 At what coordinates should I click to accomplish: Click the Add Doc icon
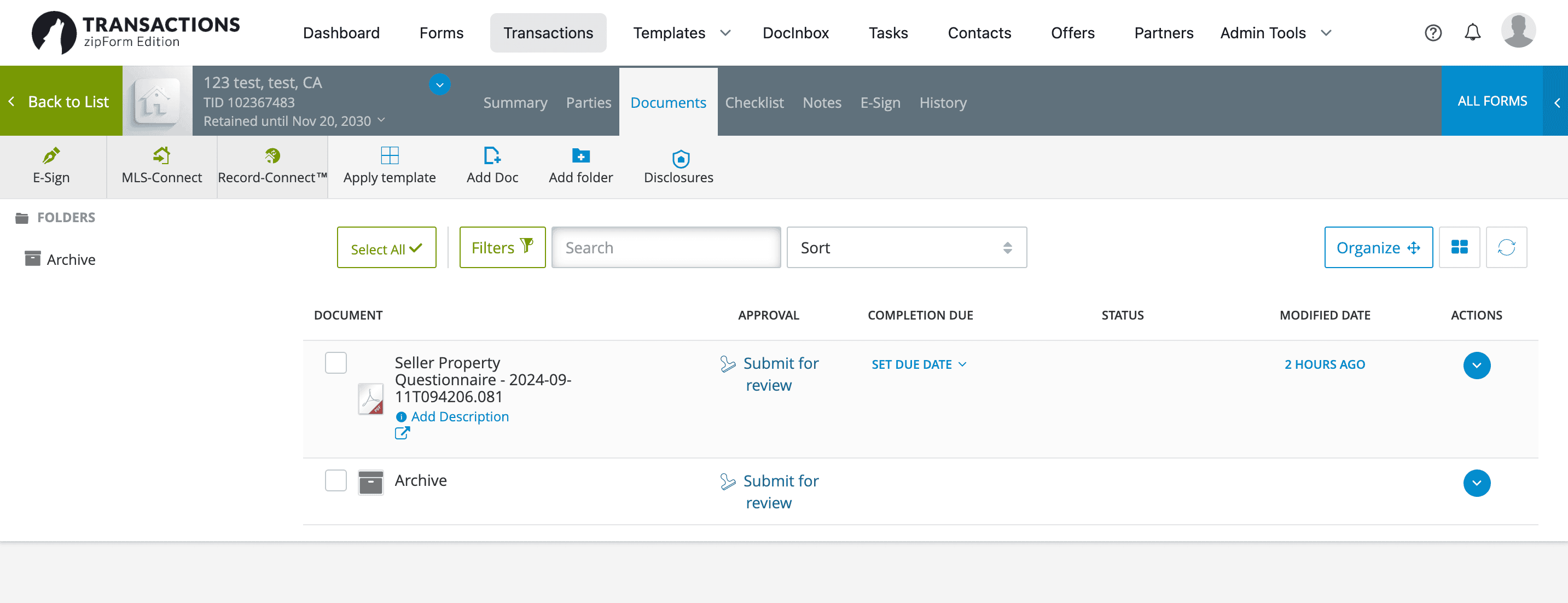pyautogui.click(x=492, y=156)
